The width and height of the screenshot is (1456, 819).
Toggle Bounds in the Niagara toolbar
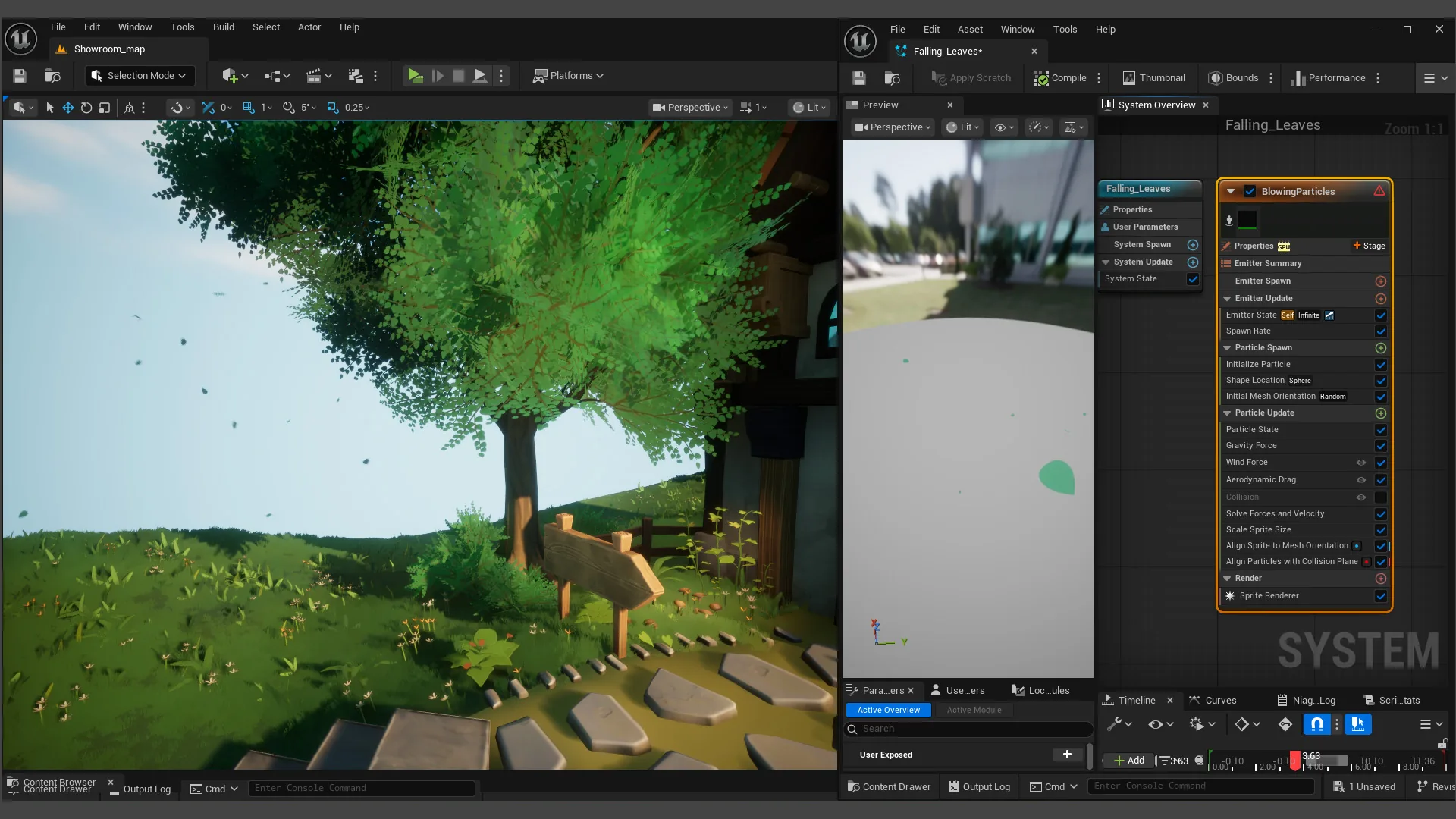pos(1233,78)
